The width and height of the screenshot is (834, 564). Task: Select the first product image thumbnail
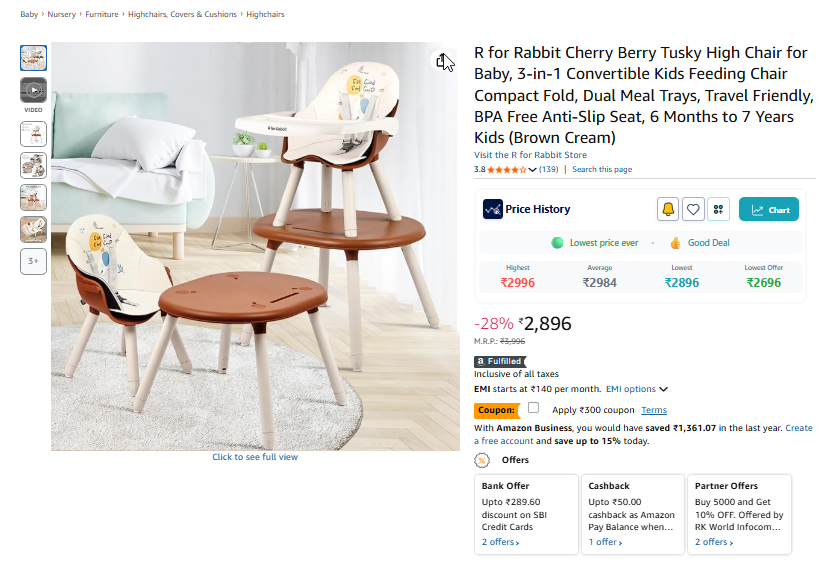point(33,58)
